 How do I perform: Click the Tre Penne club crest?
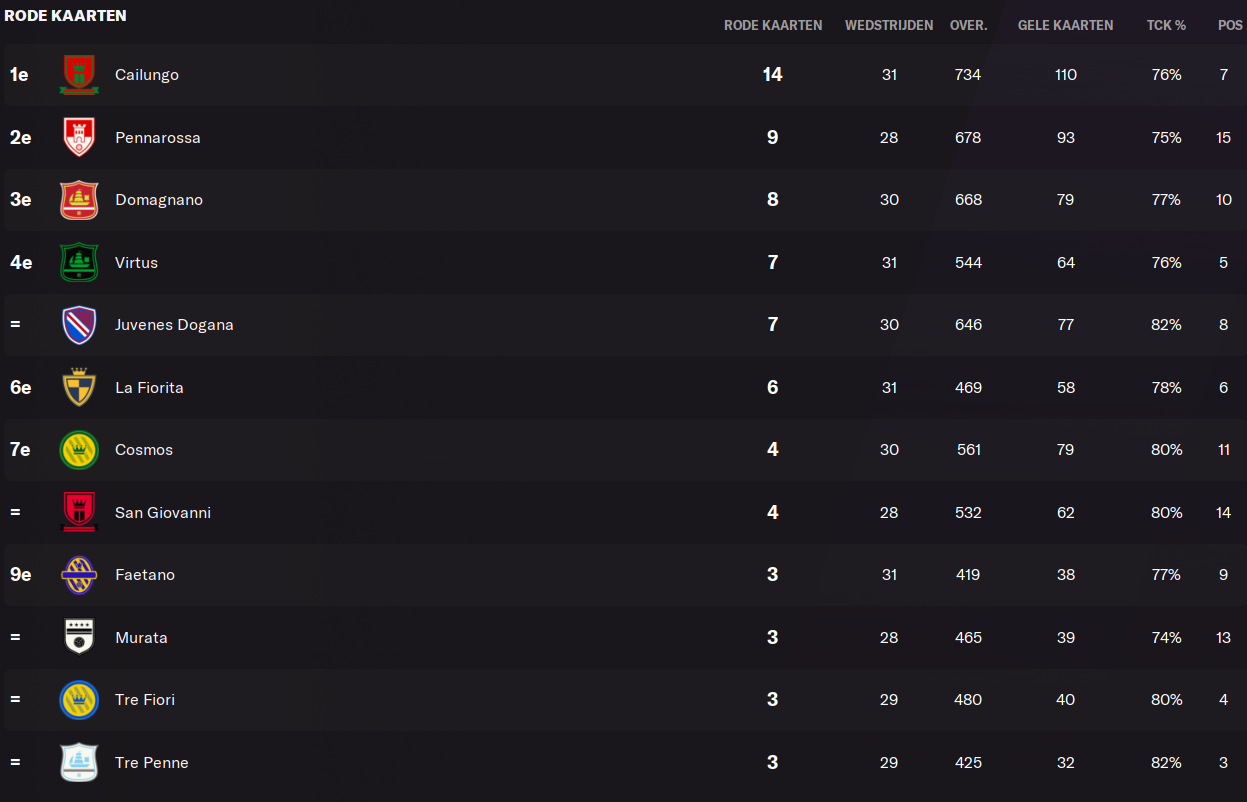pyautogui.click(x=79, y=762)
